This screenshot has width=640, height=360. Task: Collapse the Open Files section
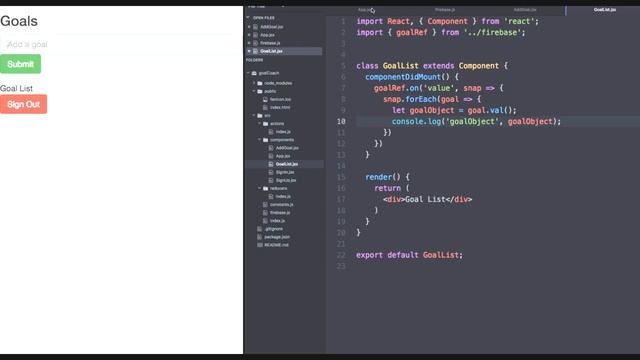(x=248, y=18)
